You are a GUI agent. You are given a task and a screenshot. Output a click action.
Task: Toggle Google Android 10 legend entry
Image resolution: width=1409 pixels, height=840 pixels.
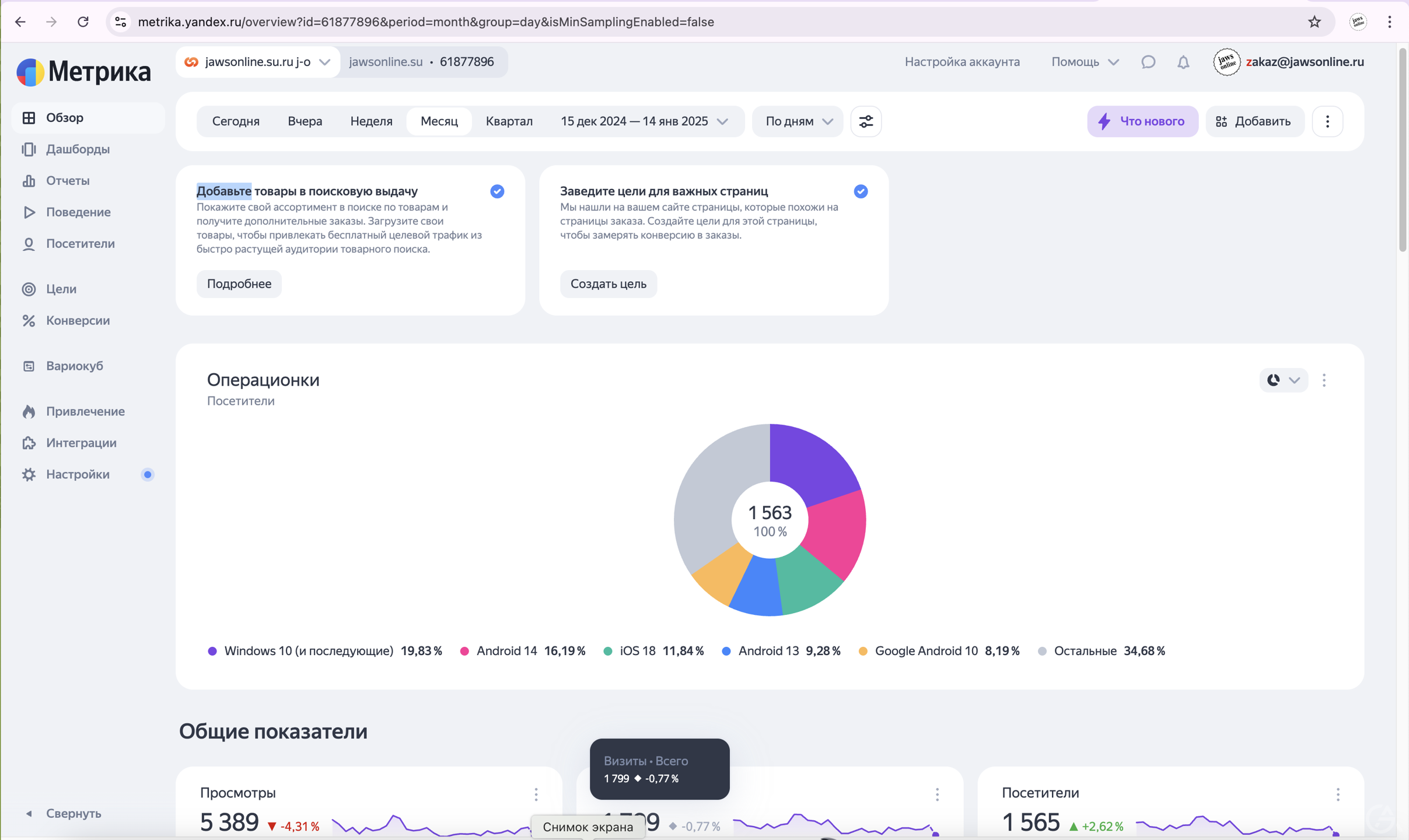point(939,651)
